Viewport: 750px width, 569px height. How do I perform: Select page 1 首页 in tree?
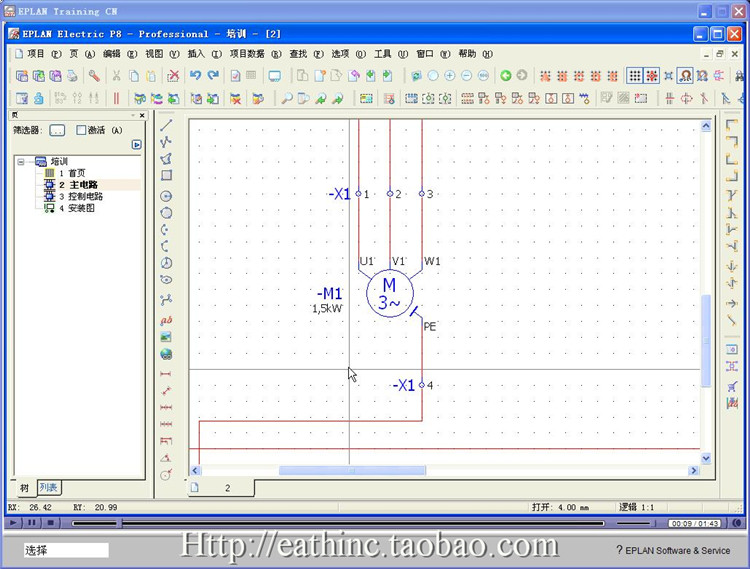click(72, 173)
